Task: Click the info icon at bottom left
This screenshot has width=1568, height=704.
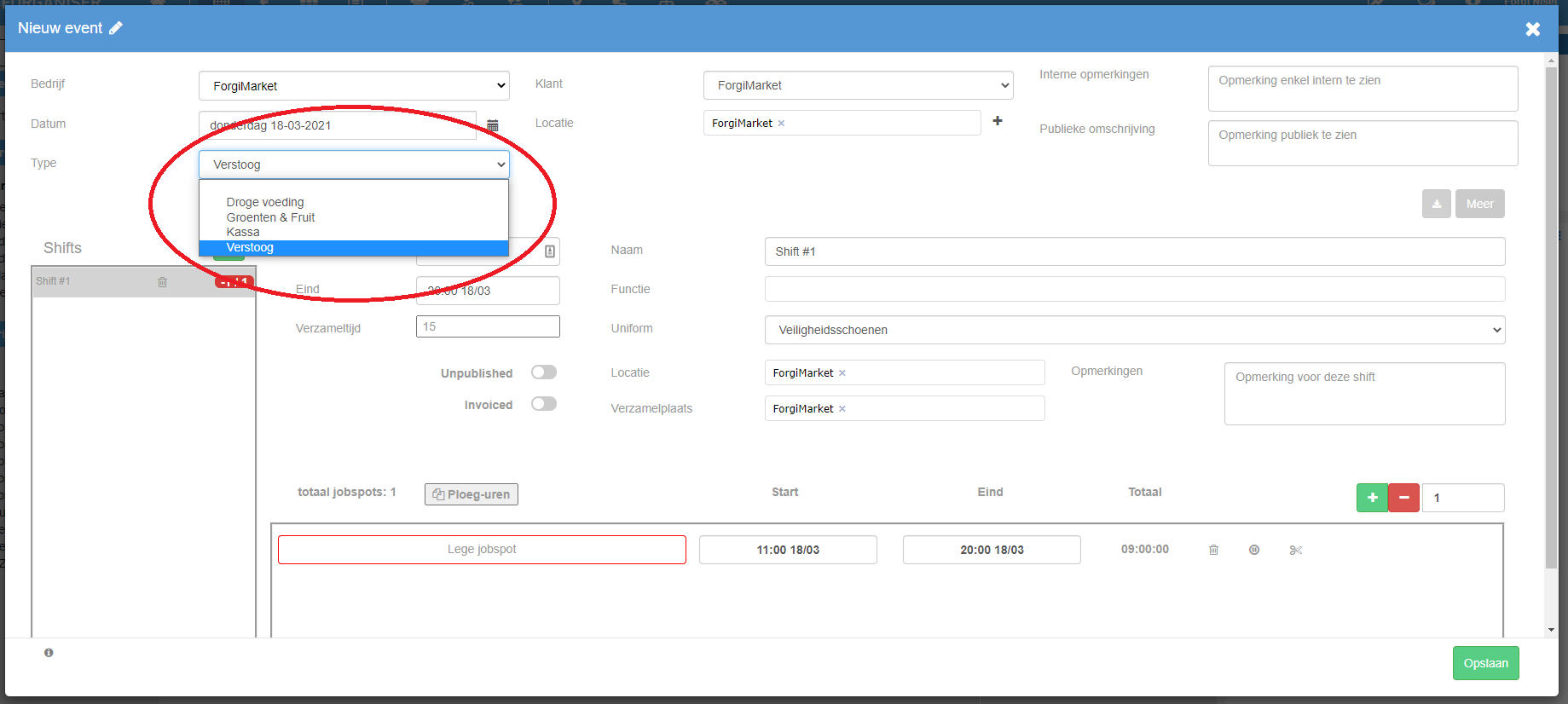Action: click(49, 653)
